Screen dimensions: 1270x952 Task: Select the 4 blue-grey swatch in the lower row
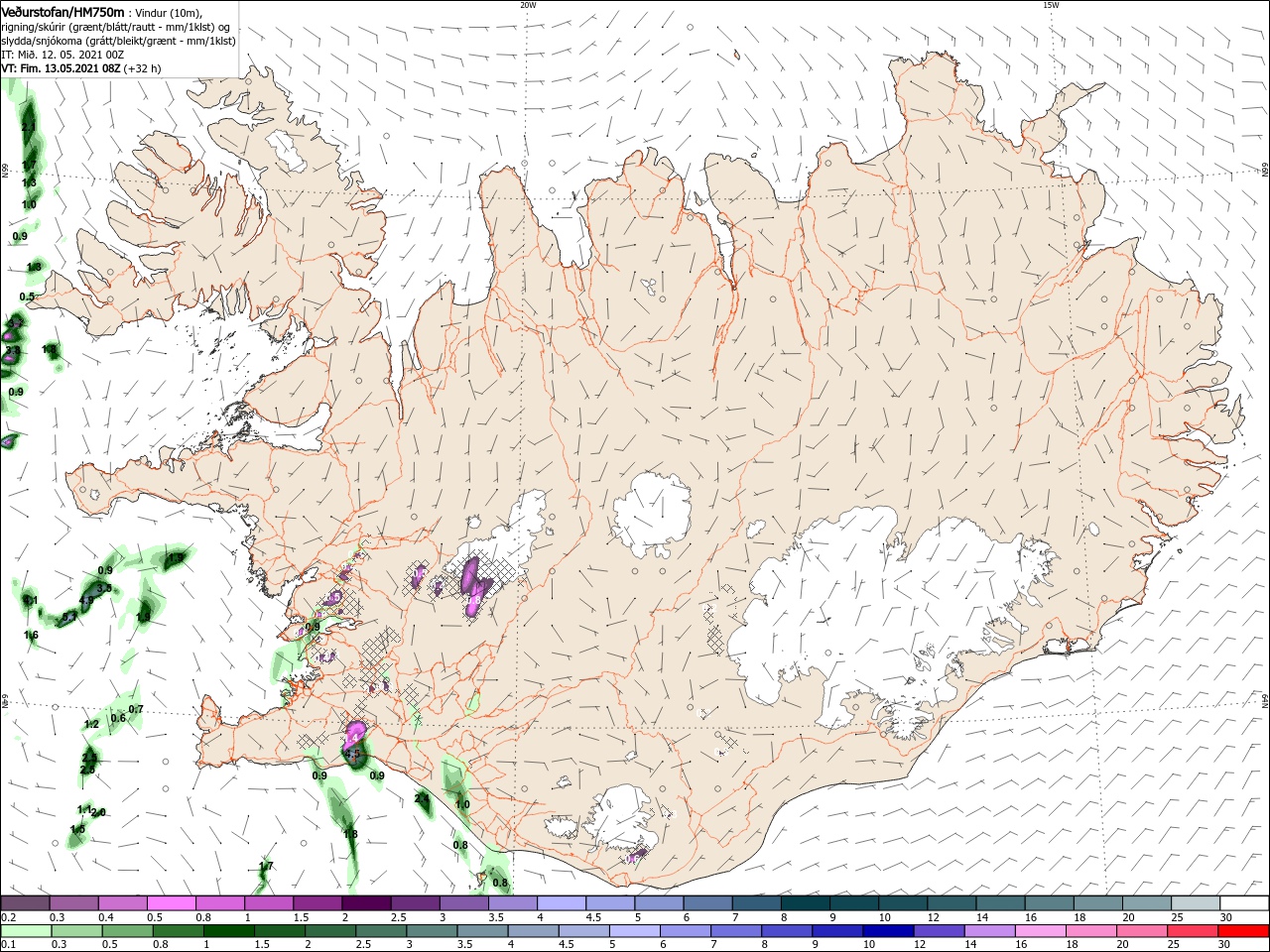click(533, 931)
